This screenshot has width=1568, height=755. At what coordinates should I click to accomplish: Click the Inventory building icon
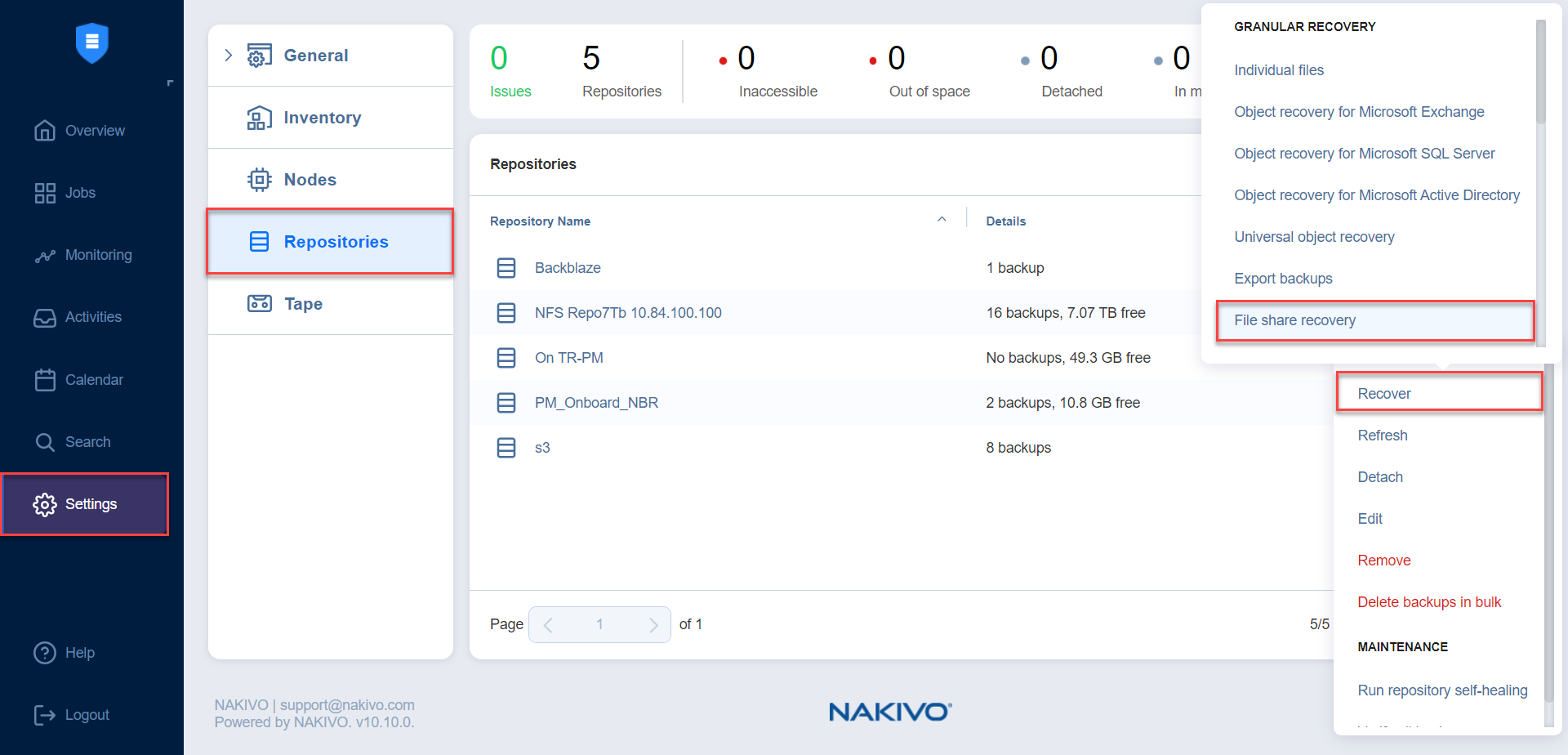(x=259, y=118)
